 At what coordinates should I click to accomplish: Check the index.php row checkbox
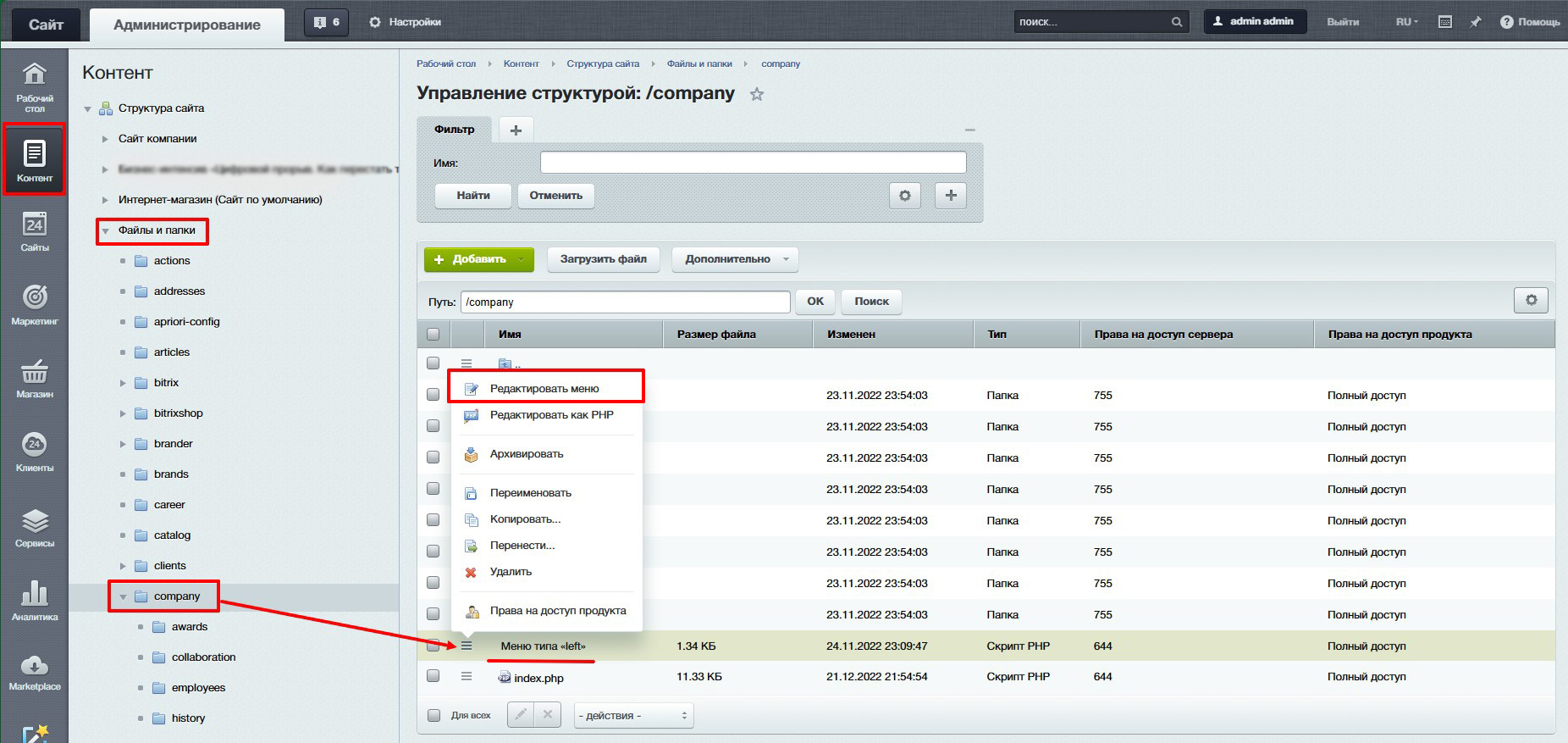point(433,676)
